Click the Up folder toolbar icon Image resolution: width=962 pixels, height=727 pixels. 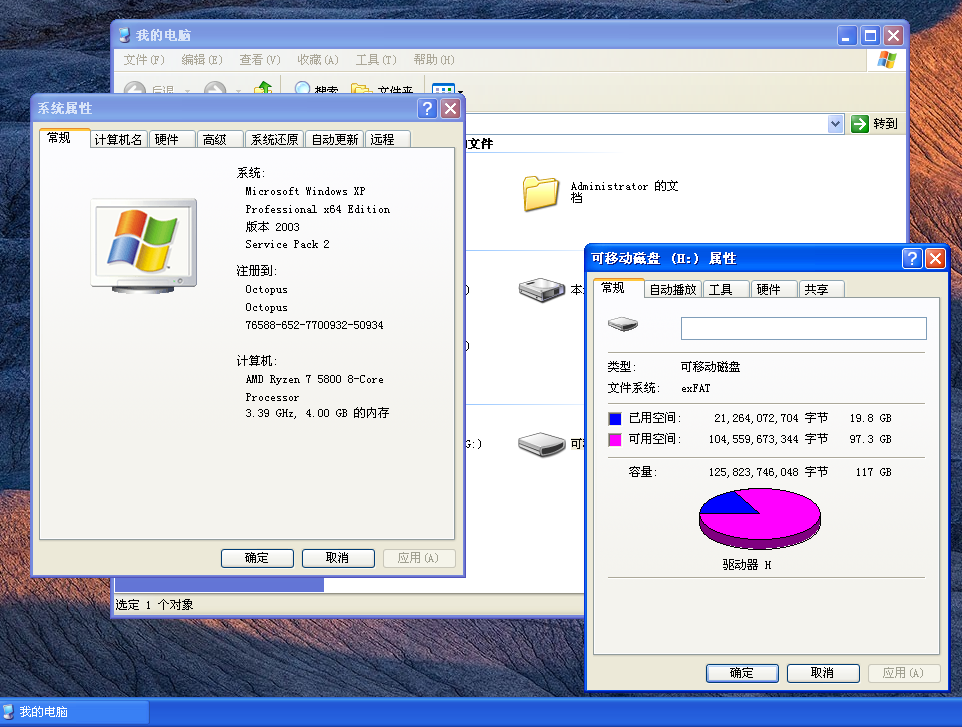point(263,88)
